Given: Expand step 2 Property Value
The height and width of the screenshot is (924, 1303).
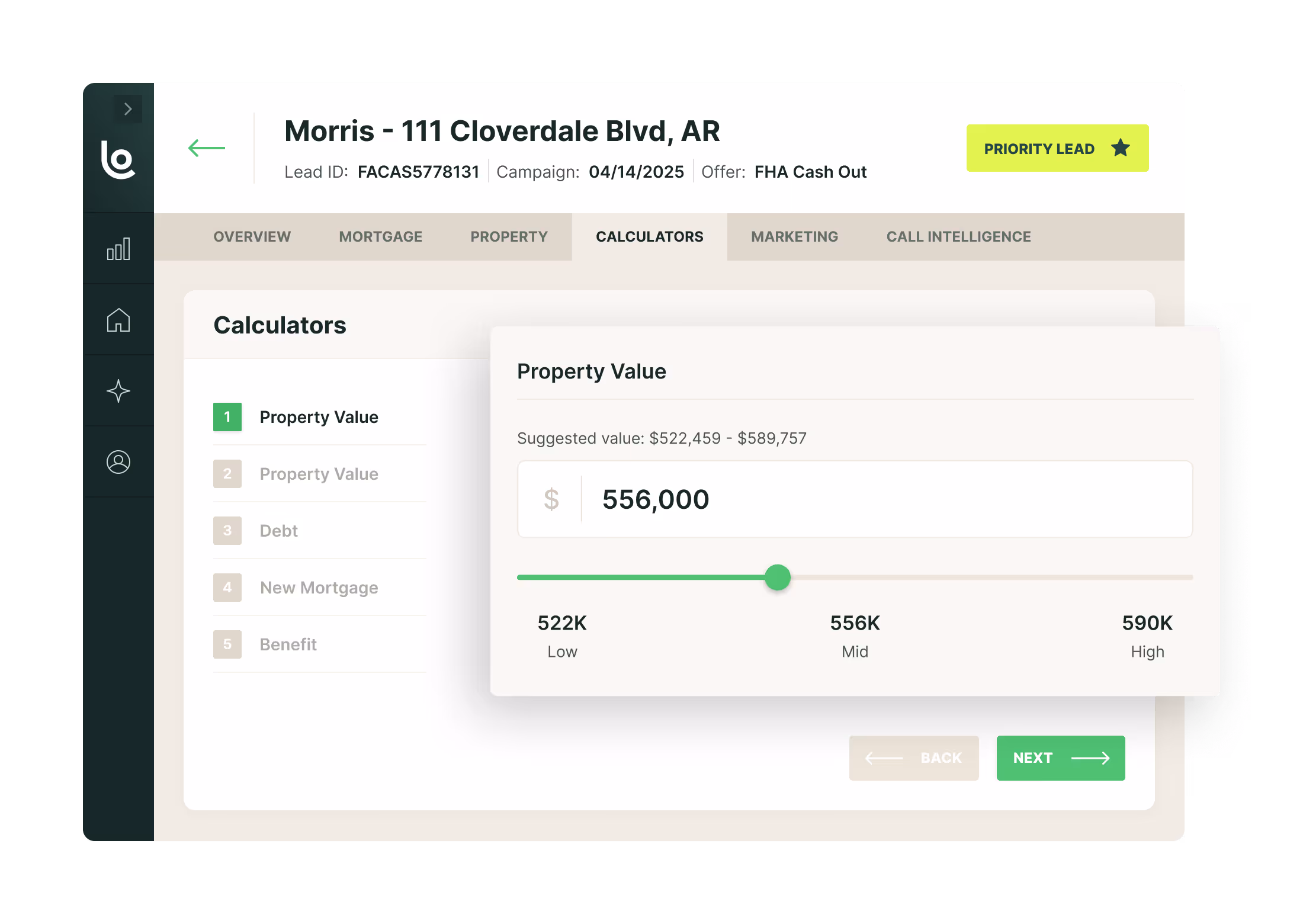Looking at the screenshot, I should click(x=319, y=474).
